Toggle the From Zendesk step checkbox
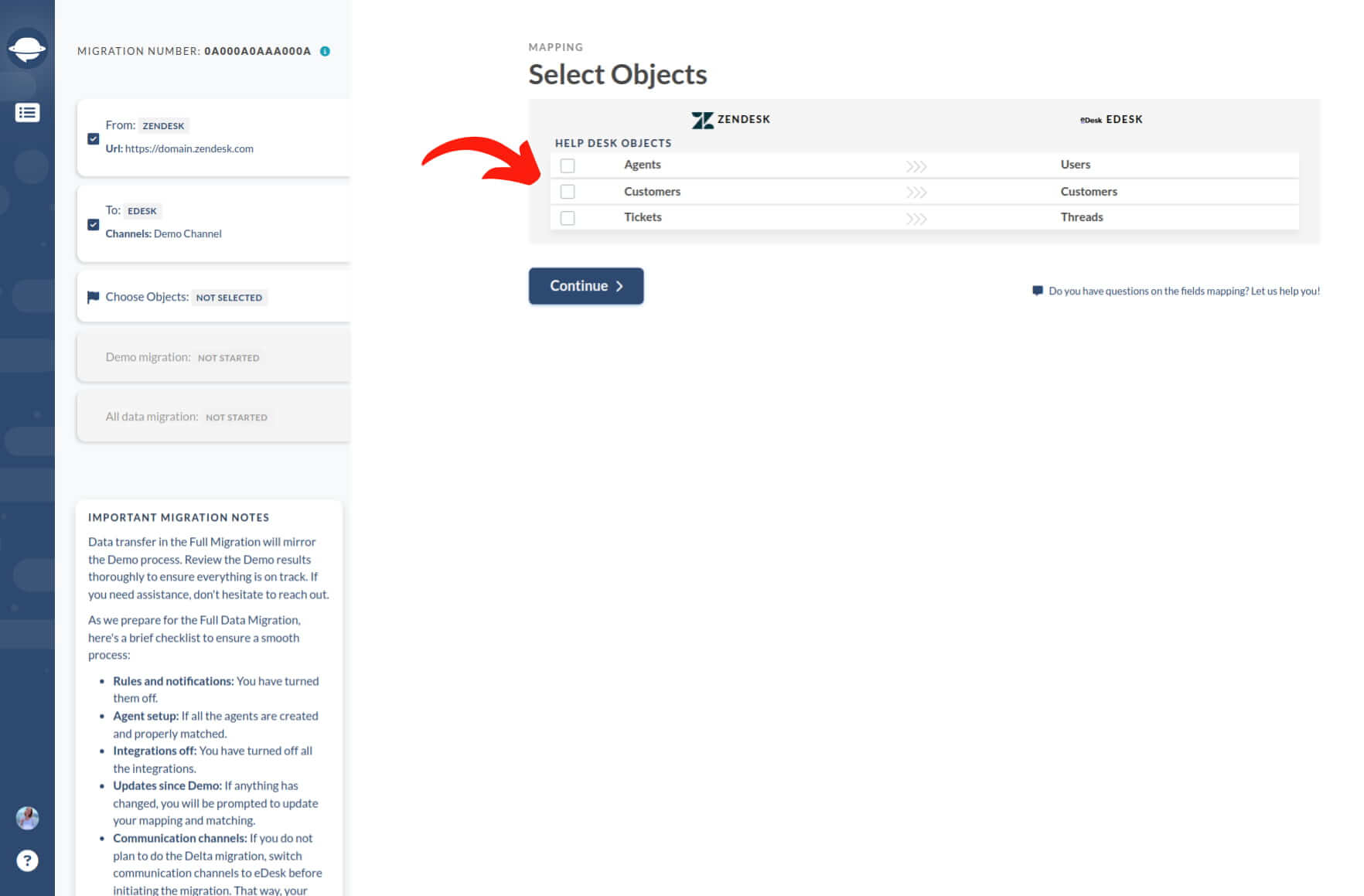The height and width of the screenshot is (896, 1364). (94, 139)
